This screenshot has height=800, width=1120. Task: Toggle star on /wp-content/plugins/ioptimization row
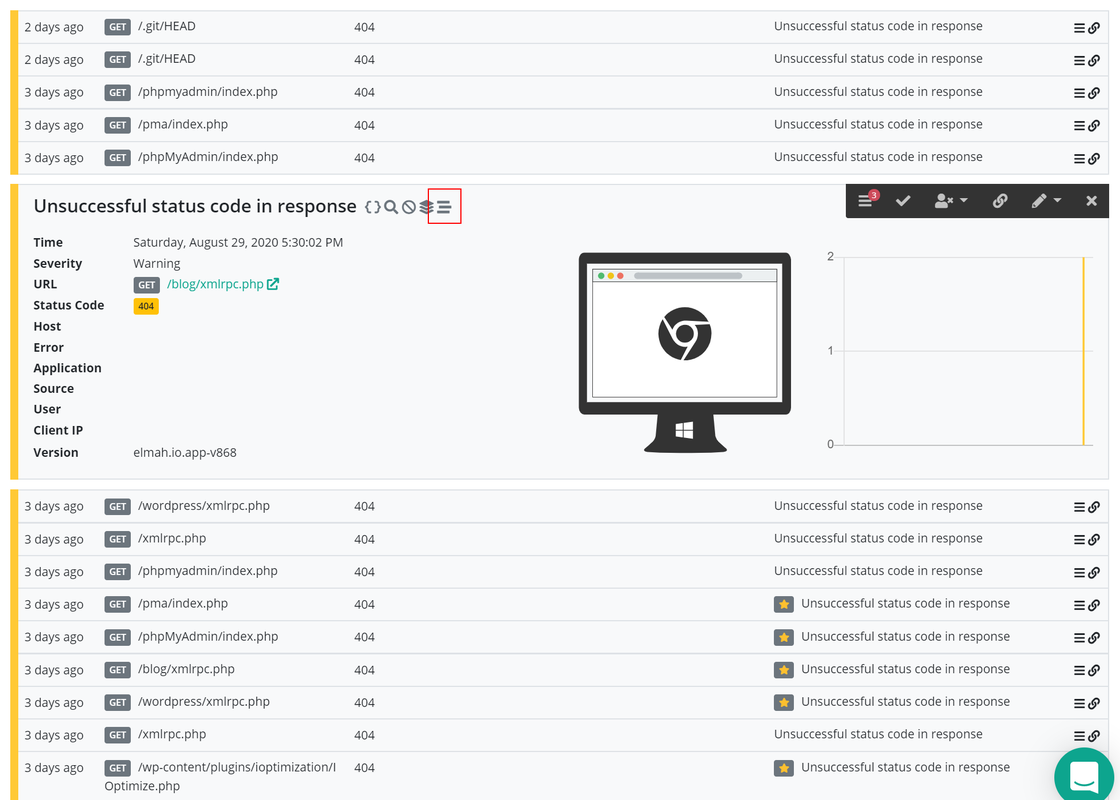pos(784,768)
